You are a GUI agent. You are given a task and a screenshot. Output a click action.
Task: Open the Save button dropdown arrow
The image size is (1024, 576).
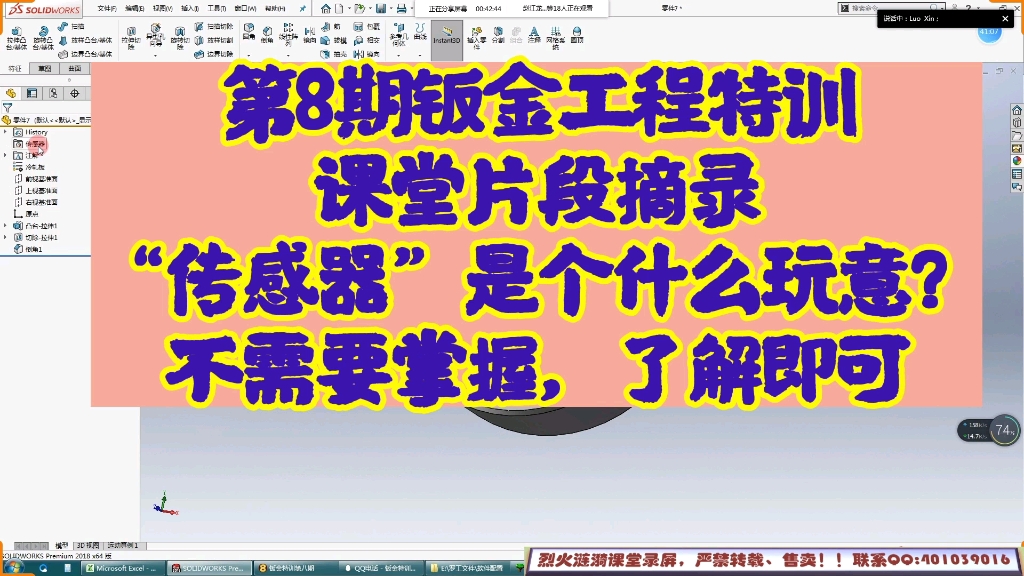[x=391, y=9]
